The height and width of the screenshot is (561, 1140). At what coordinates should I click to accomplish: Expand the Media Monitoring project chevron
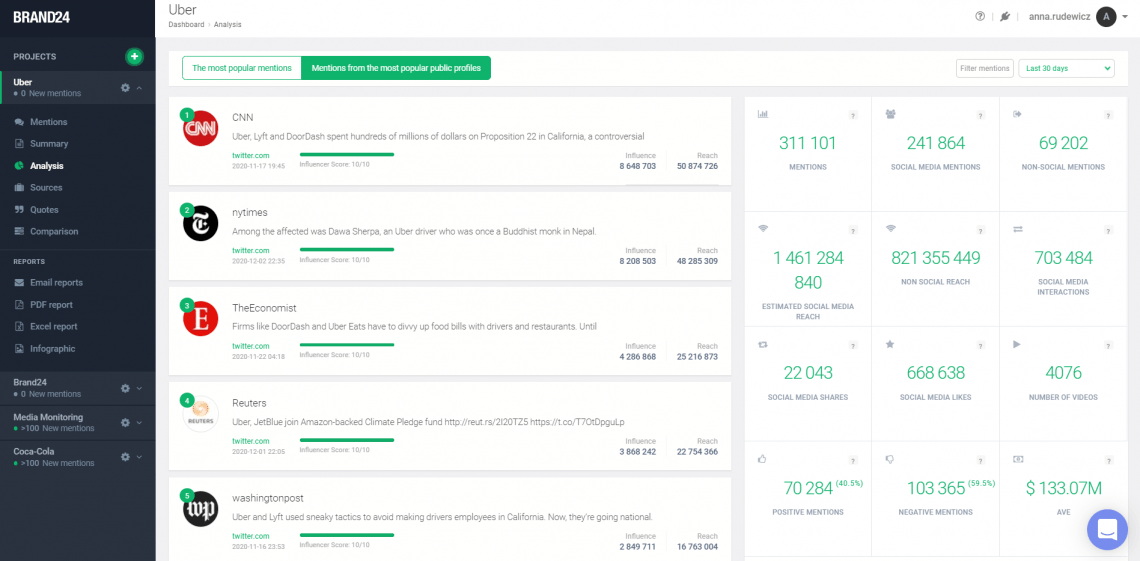(140, 423)
